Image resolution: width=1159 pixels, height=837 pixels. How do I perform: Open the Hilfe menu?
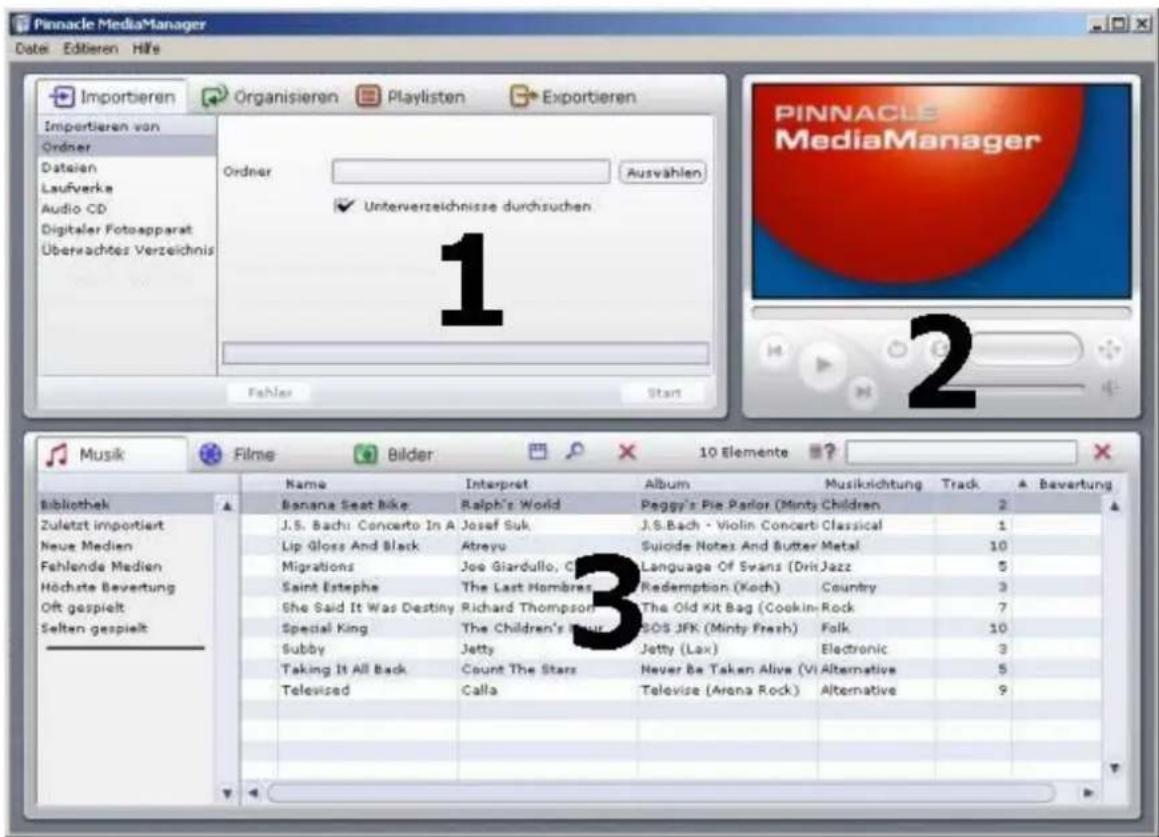click(x=146, y=49)
